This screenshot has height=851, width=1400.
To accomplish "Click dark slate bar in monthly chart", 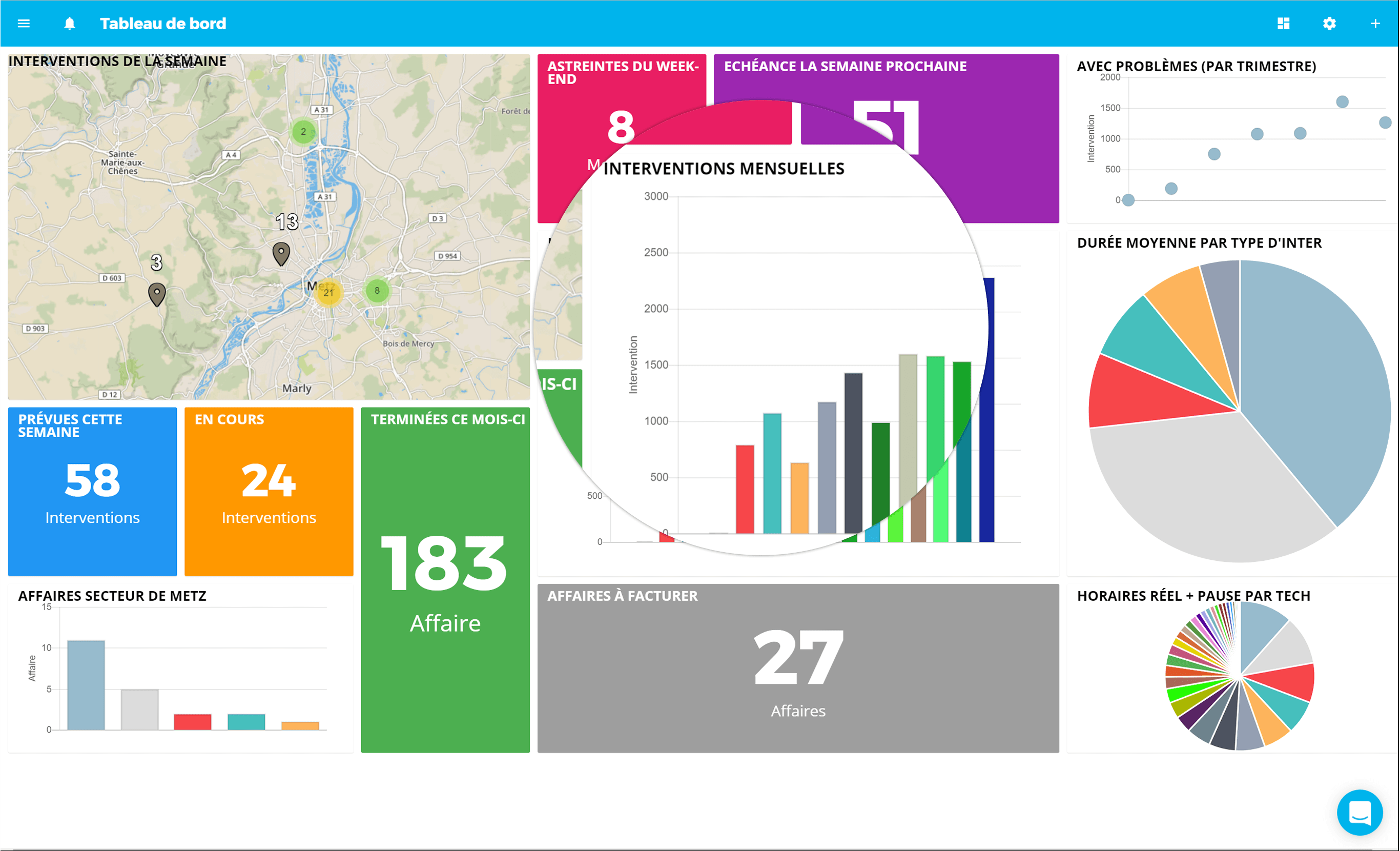I will [x=853, y=453].
